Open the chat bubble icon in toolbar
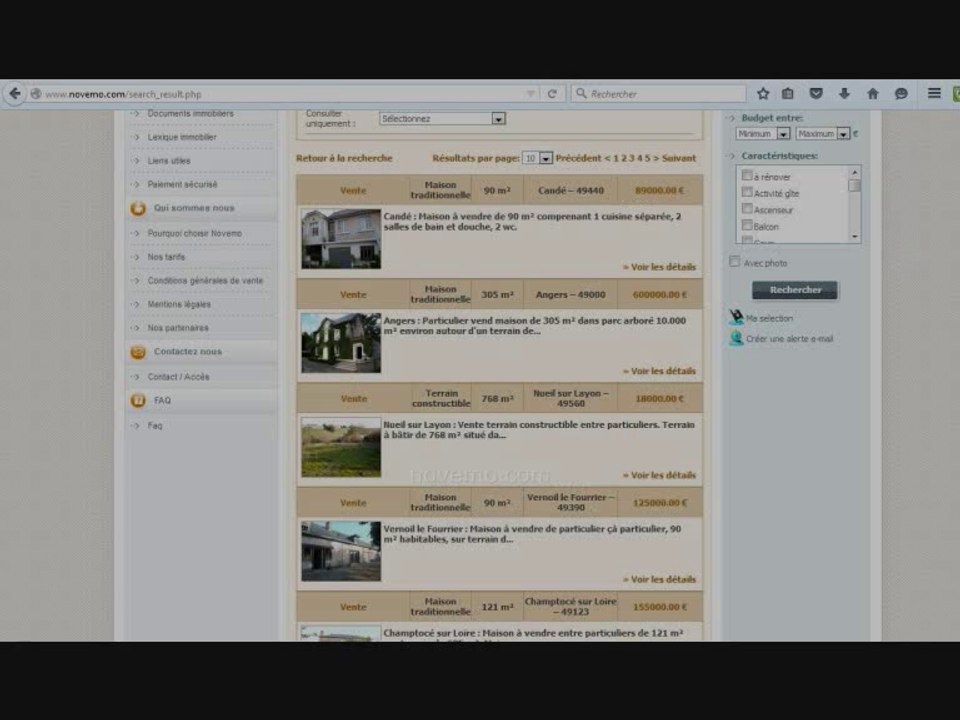This screenshot has width=960, height=720. click(901, 94)
